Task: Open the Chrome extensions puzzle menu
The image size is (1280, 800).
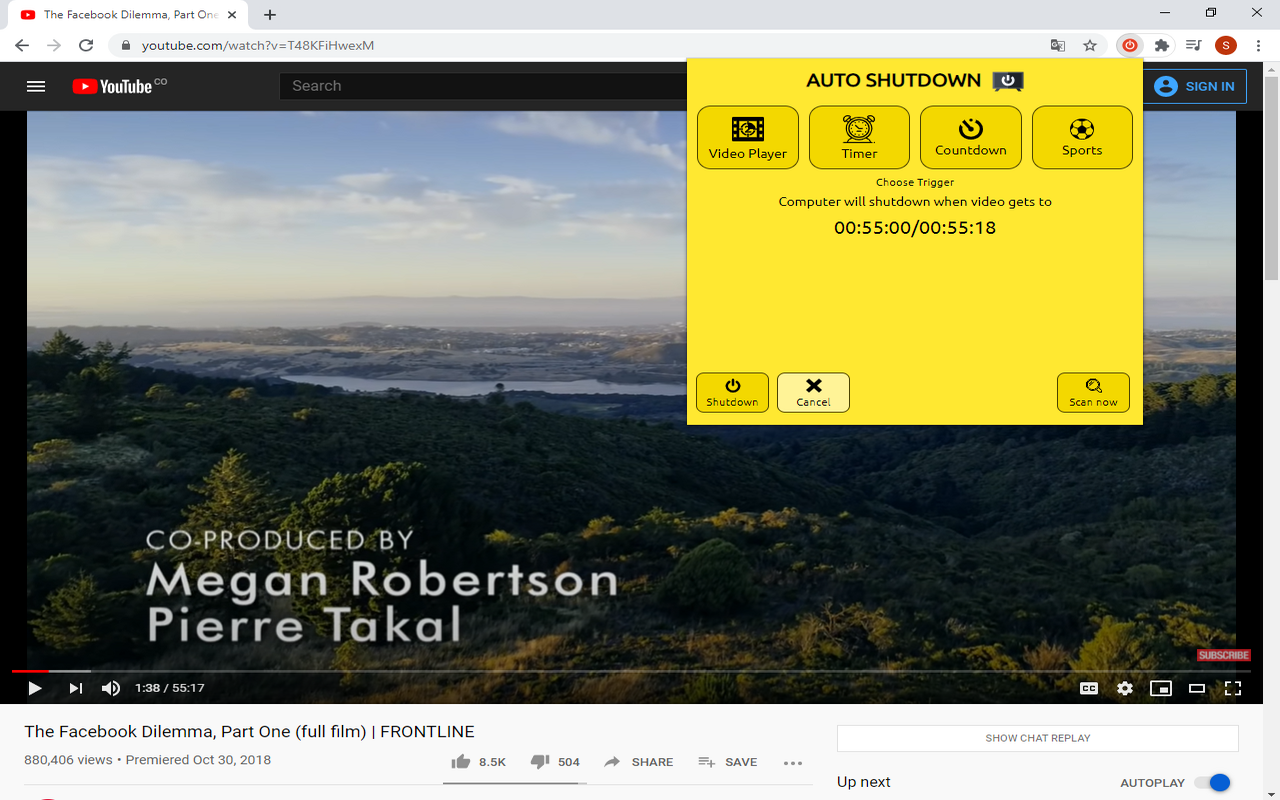Action: pos(1161,45)
